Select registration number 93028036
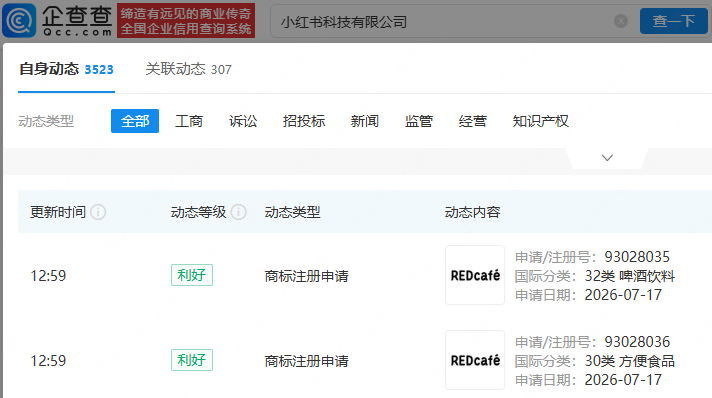Viewport: 712px width, 398px height. point(637,342)
